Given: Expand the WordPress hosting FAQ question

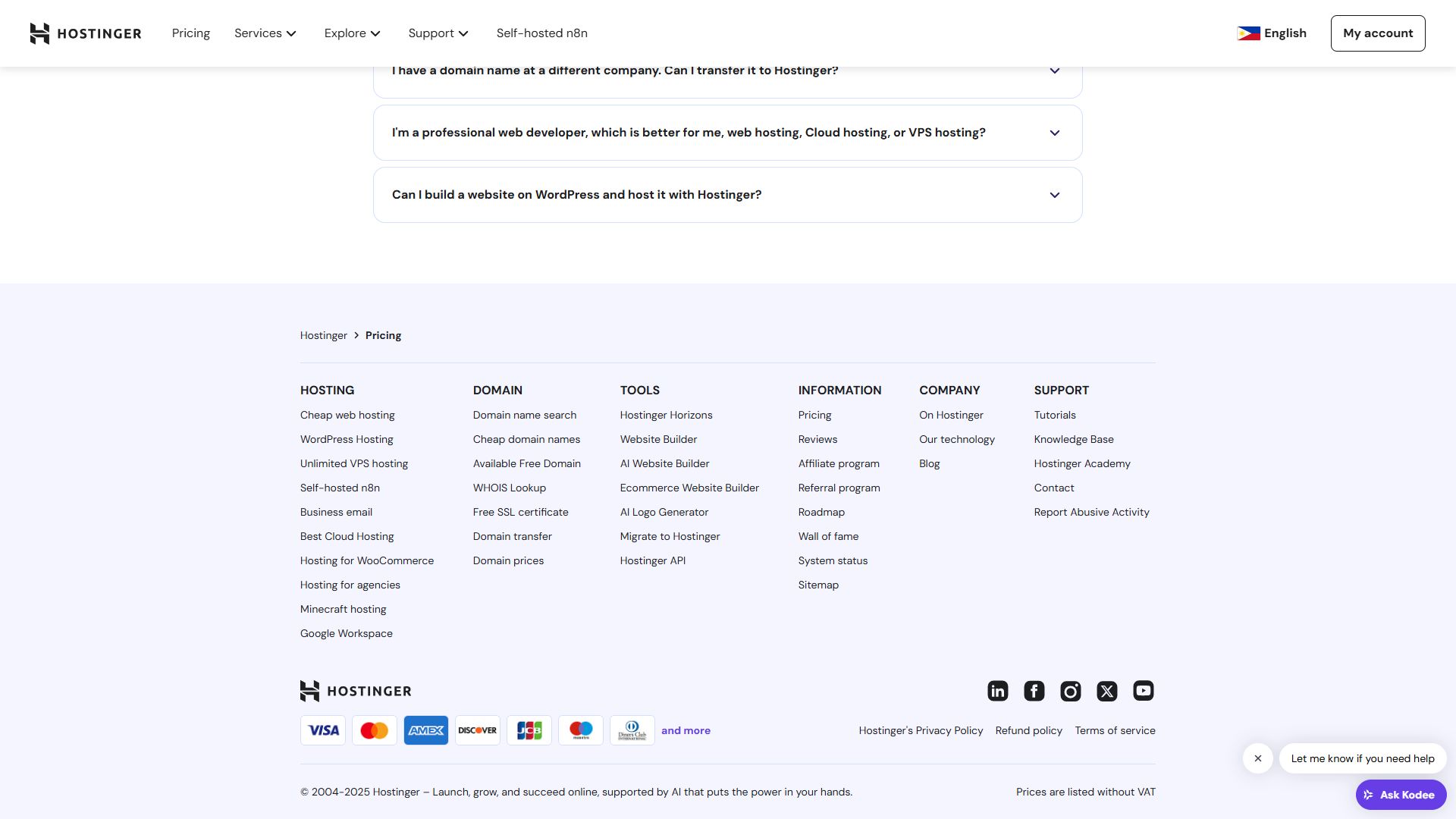Looking at the screenshot, I should coord(728,194).
